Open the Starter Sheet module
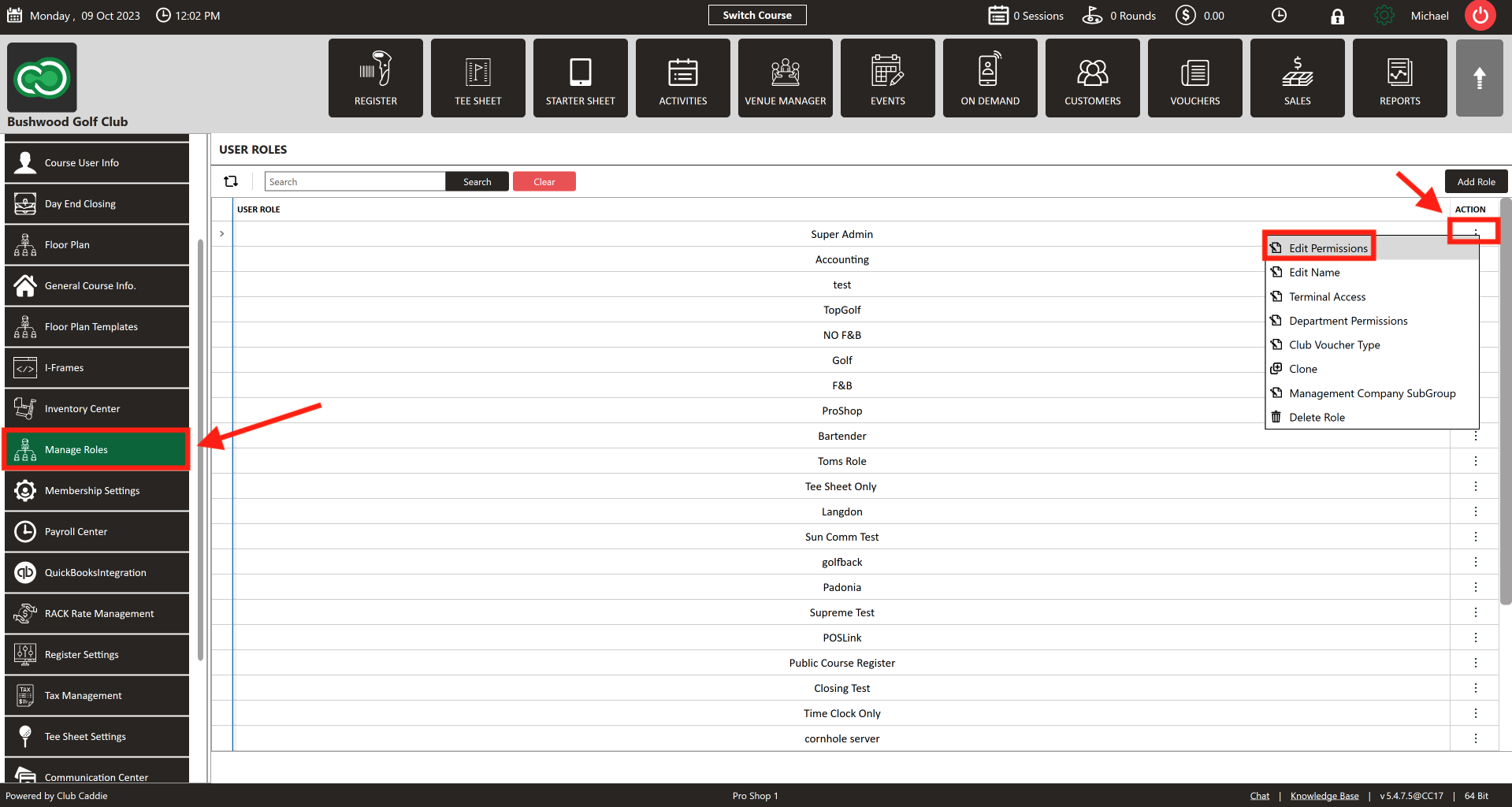 pyautogui.click(x=581, y=78)
